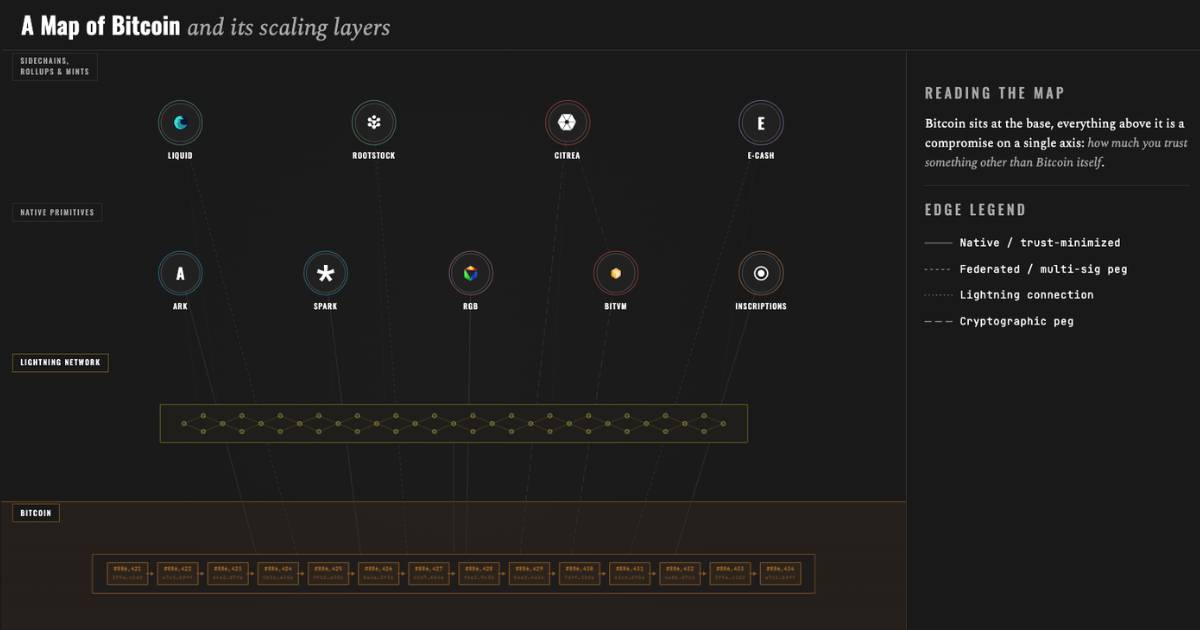This screenshot has height=630, width=1200.
Task: Click the 'Edge Legend' heading
Action: (x=975, y=210)
